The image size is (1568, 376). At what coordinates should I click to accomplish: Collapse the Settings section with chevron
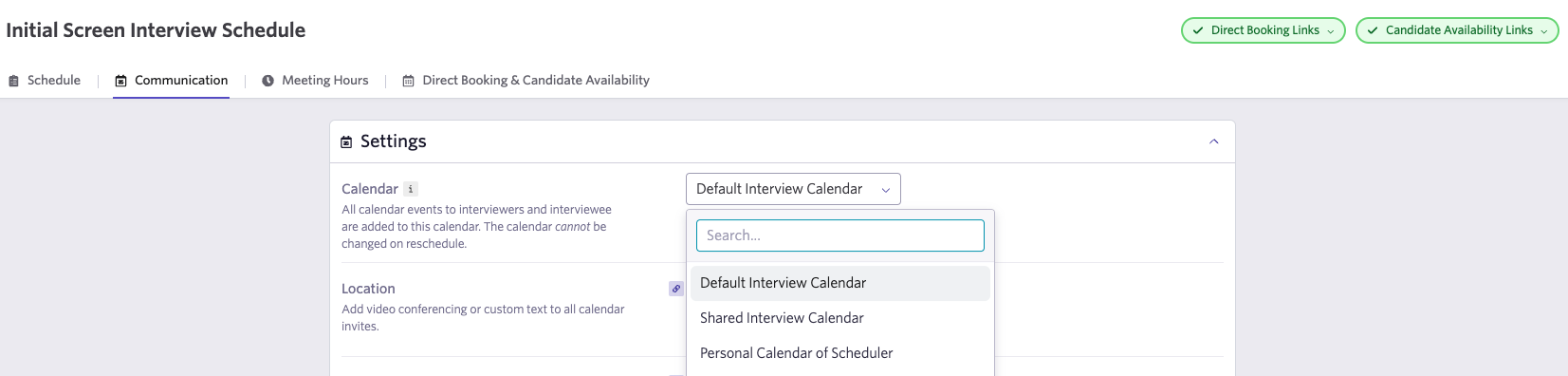coord(1214,141)
